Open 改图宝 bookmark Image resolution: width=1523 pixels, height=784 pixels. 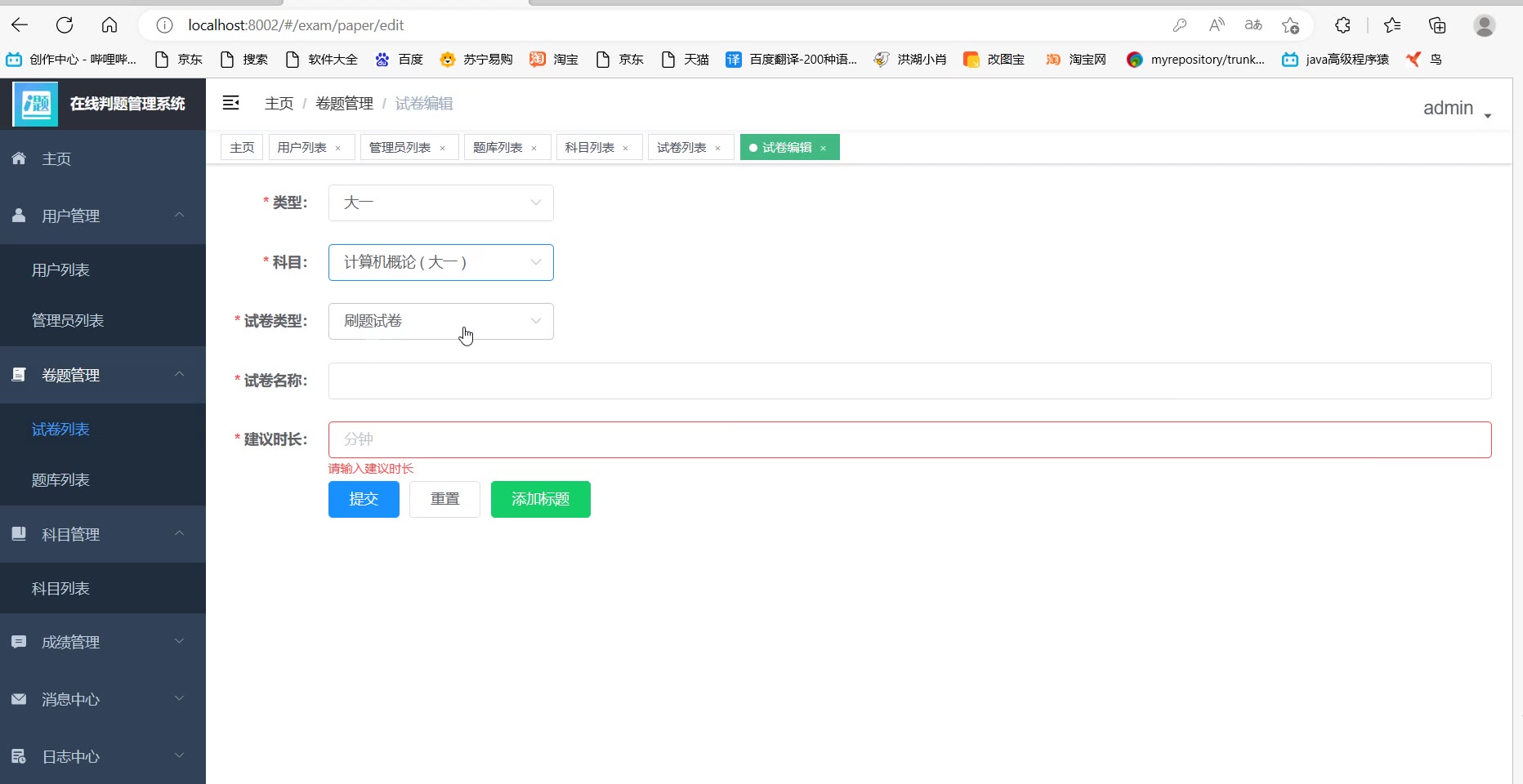pos(994,59)
